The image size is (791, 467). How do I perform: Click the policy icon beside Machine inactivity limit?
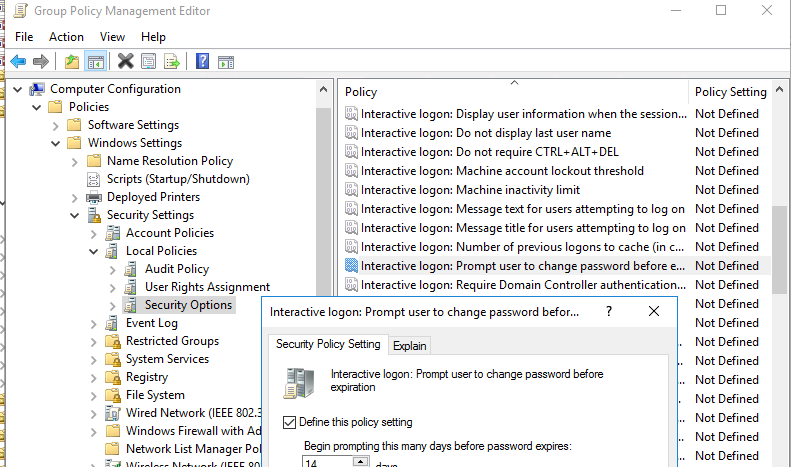[x=351, y=190]
